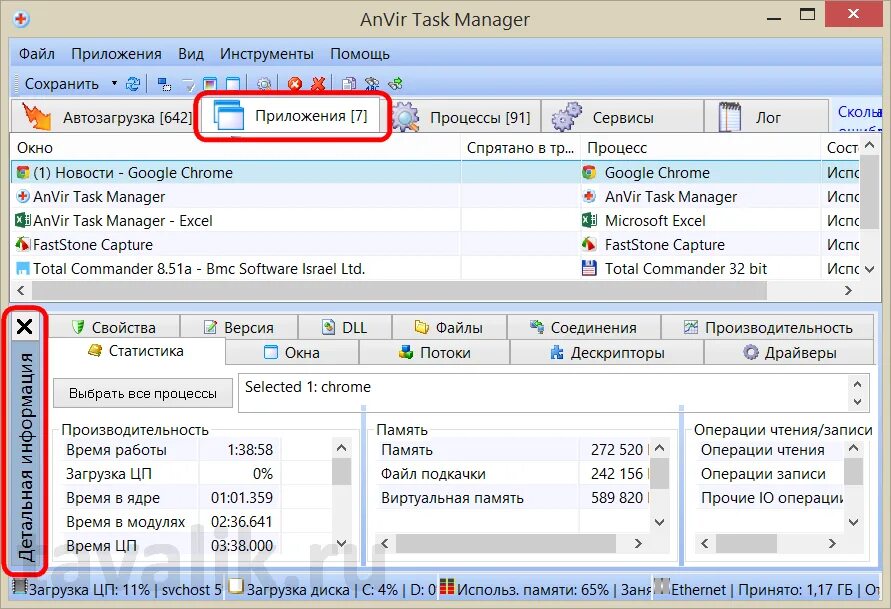Open the Файл menu
The width and height of the screenshot is (891, 609).
click(x=36, y=54)
